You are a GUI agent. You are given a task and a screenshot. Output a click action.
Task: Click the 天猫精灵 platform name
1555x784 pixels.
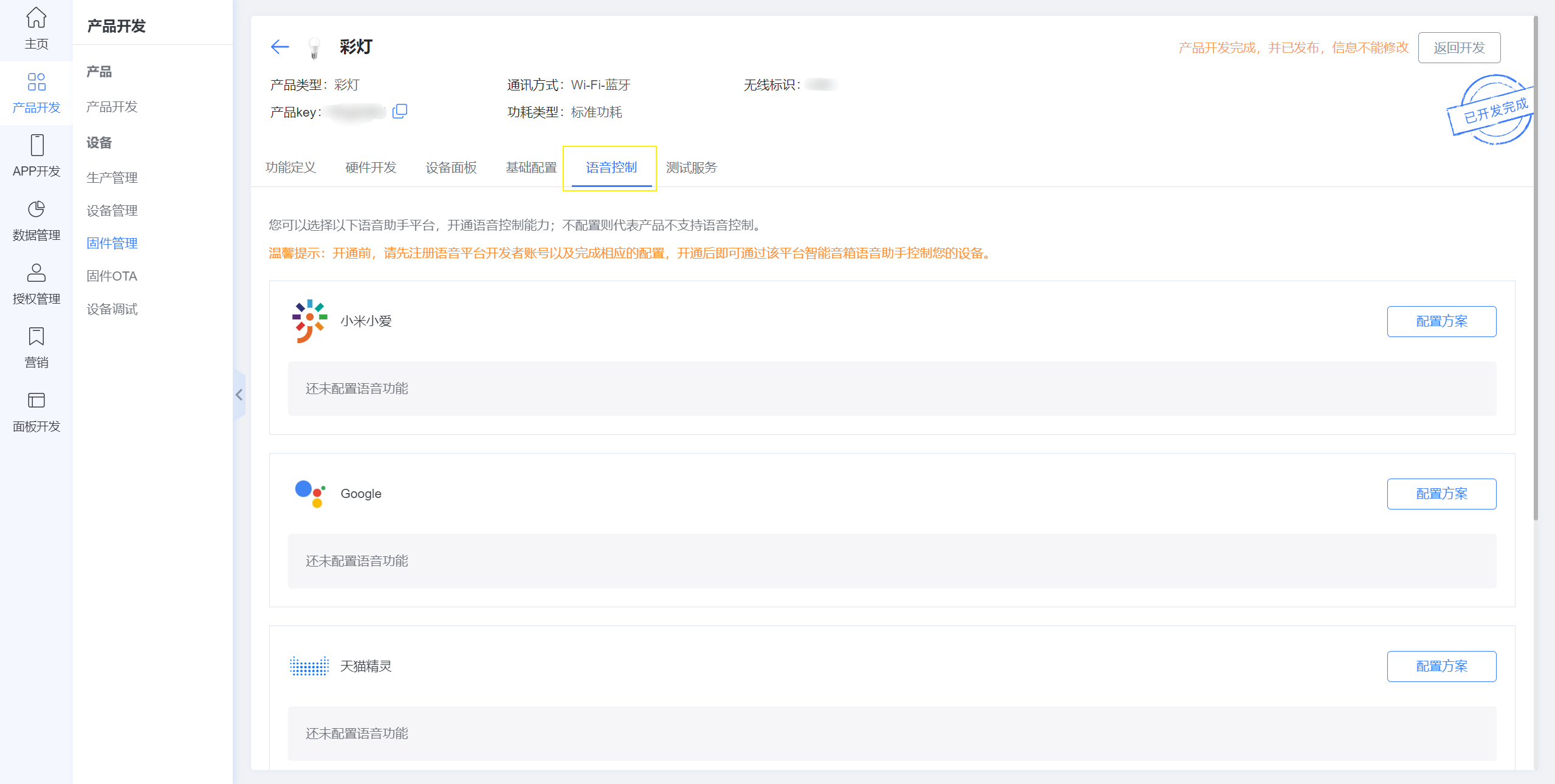[x=366, y=666]
